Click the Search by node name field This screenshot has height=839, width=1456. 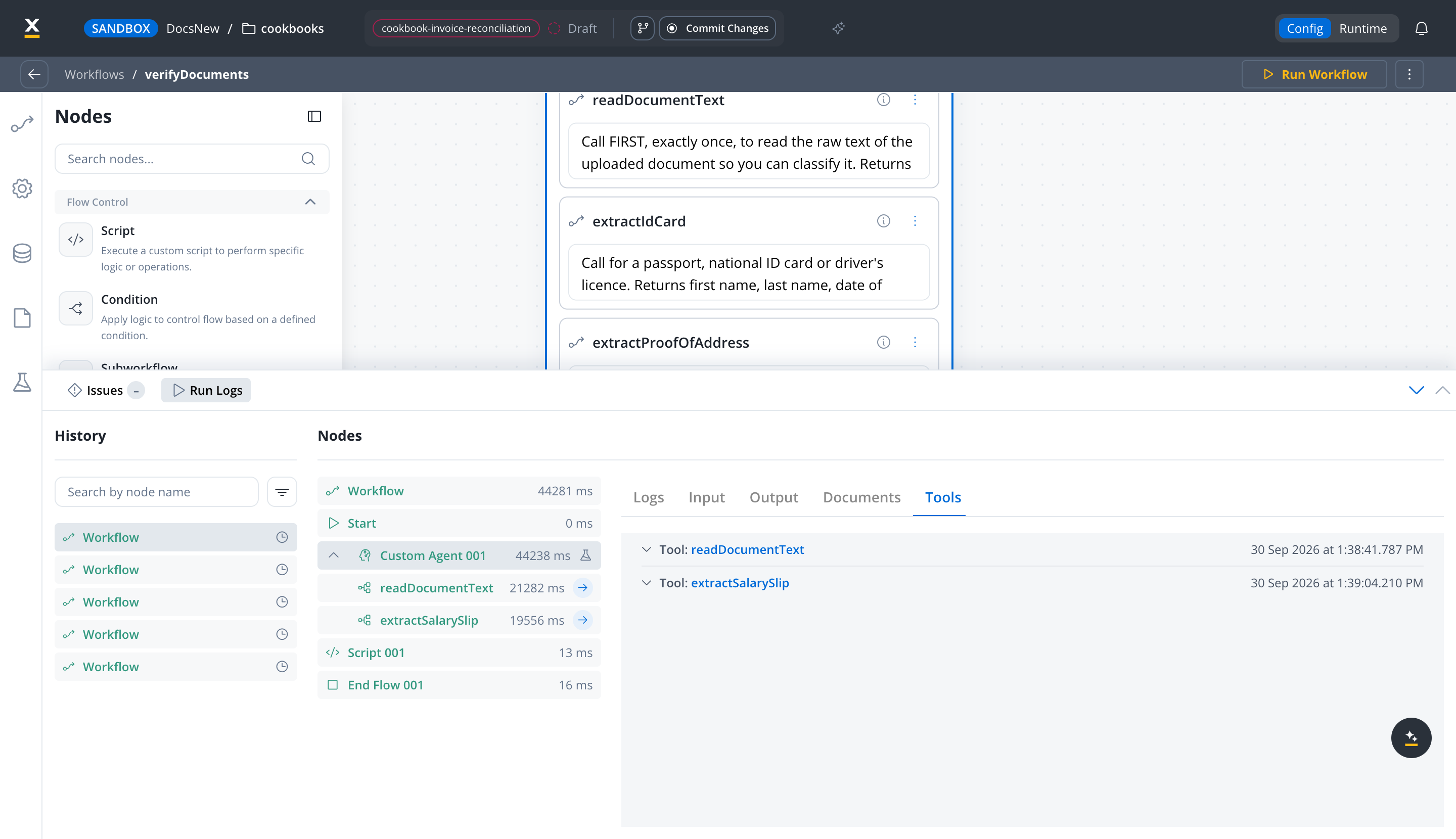tap(157, 492)
